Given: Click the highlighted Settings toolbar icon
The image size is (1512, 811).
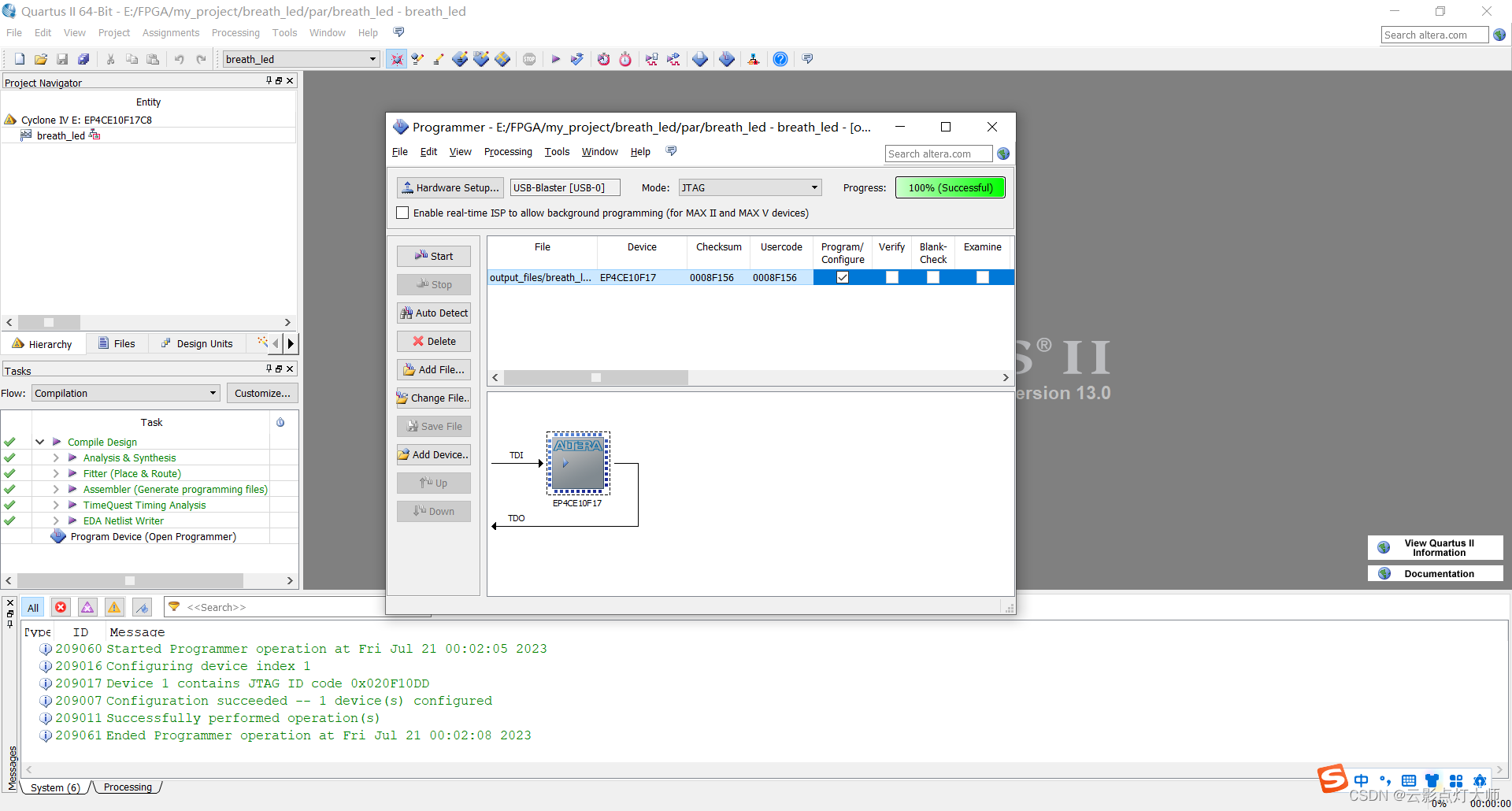Looking at the screenshot, I should pyautogui.click(x=396, y=59).
